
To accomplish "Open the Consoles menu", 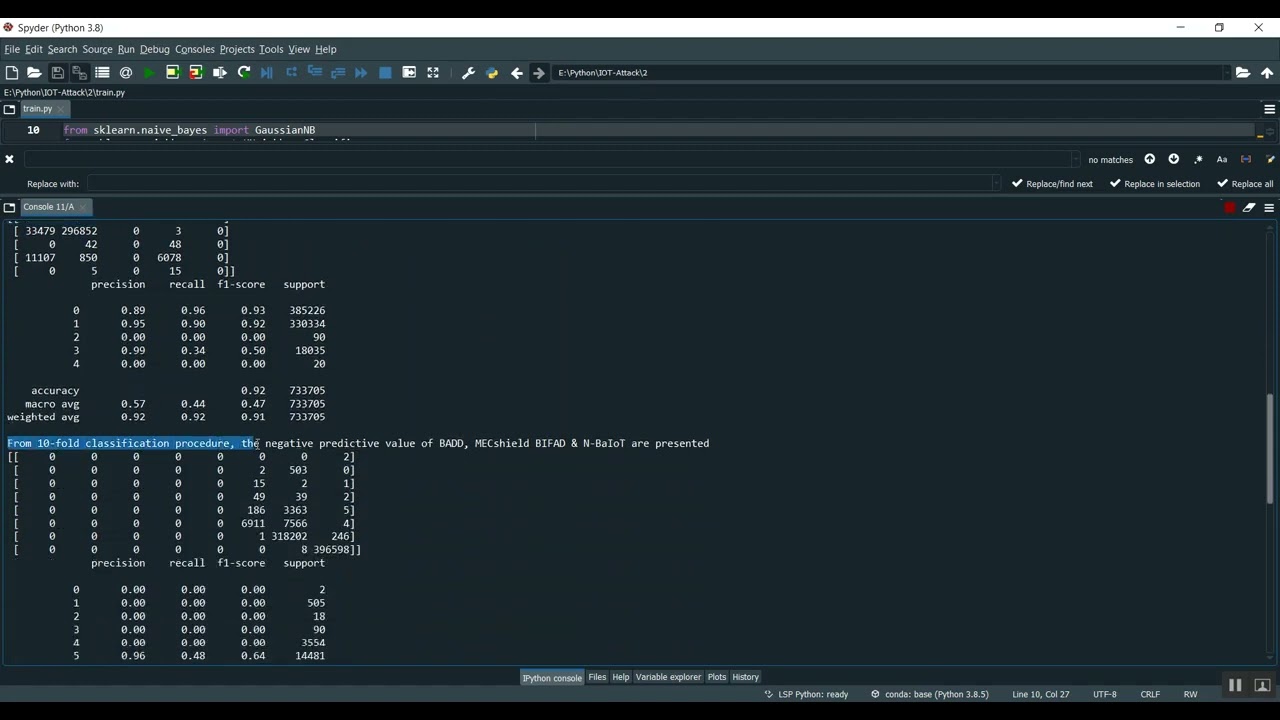I will 195,49.
